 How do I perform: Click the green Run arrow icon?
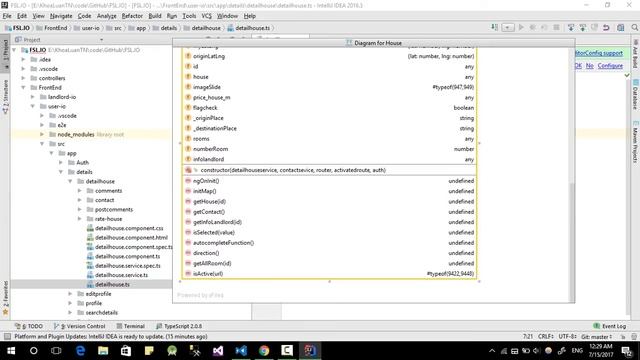pyautogui.click(x=521, y=27)
